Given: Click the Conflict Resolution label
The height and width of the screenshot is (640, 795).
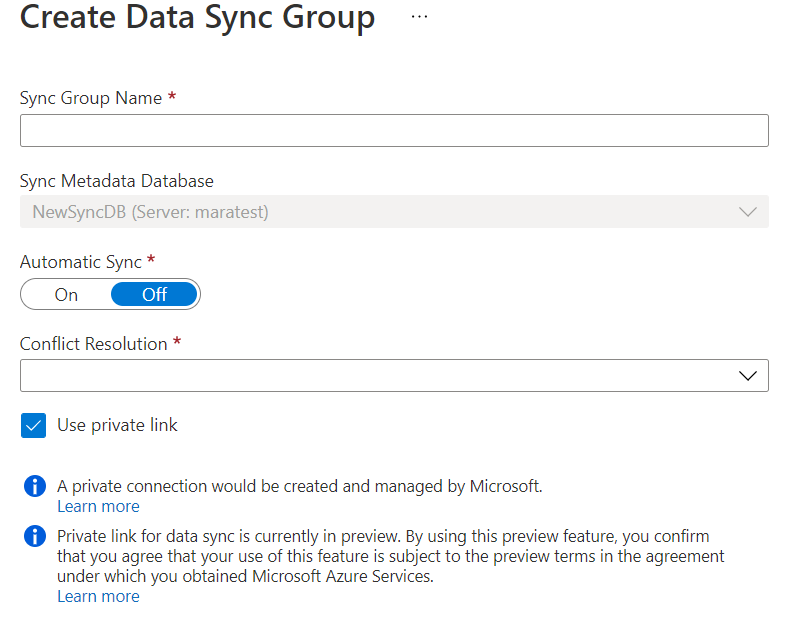Looking at the screenshot, I should click(x=94, y=344).
